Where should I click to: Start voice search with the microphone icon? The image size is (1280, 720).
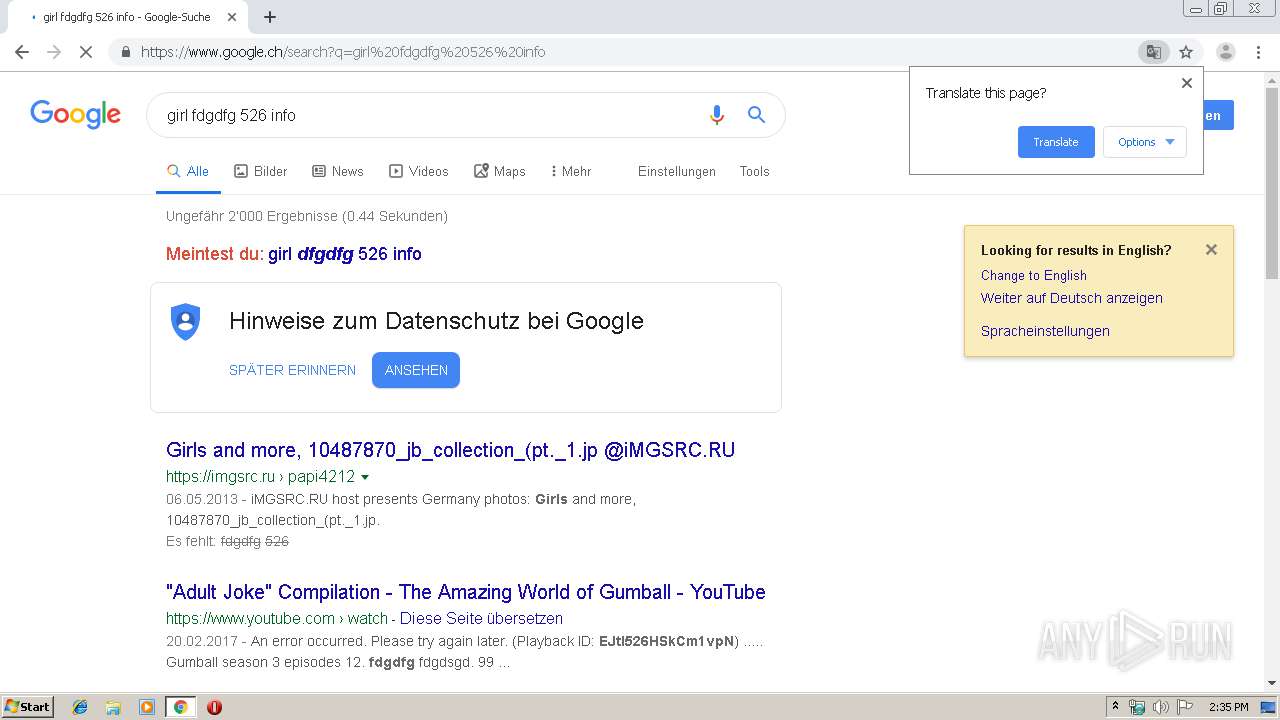tap(716, 115)
